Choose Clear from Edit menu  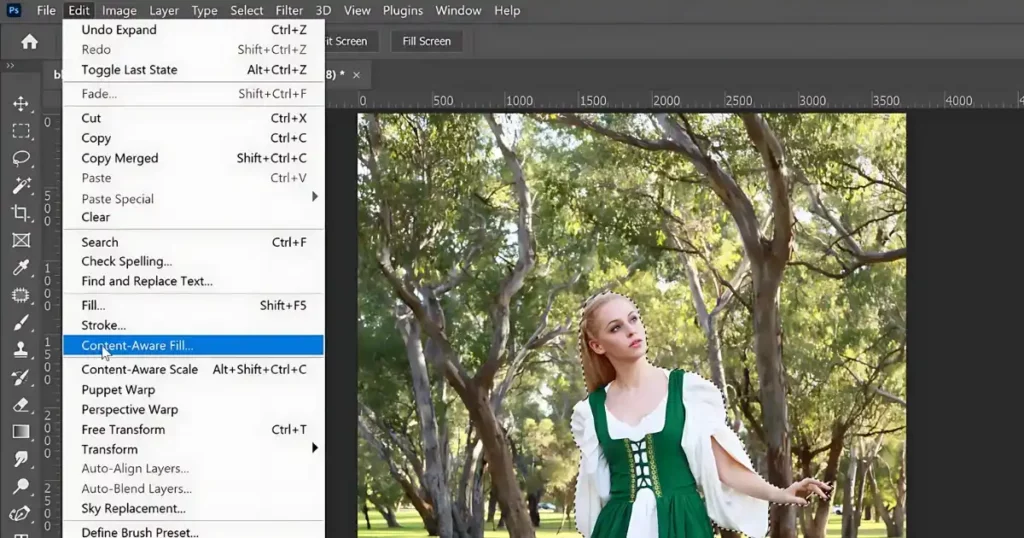click(193, 217)
